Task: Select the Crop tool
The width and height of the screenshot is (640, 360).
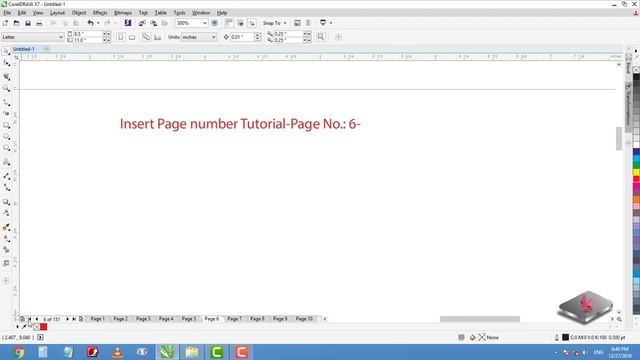Action: tap(6, 77)
